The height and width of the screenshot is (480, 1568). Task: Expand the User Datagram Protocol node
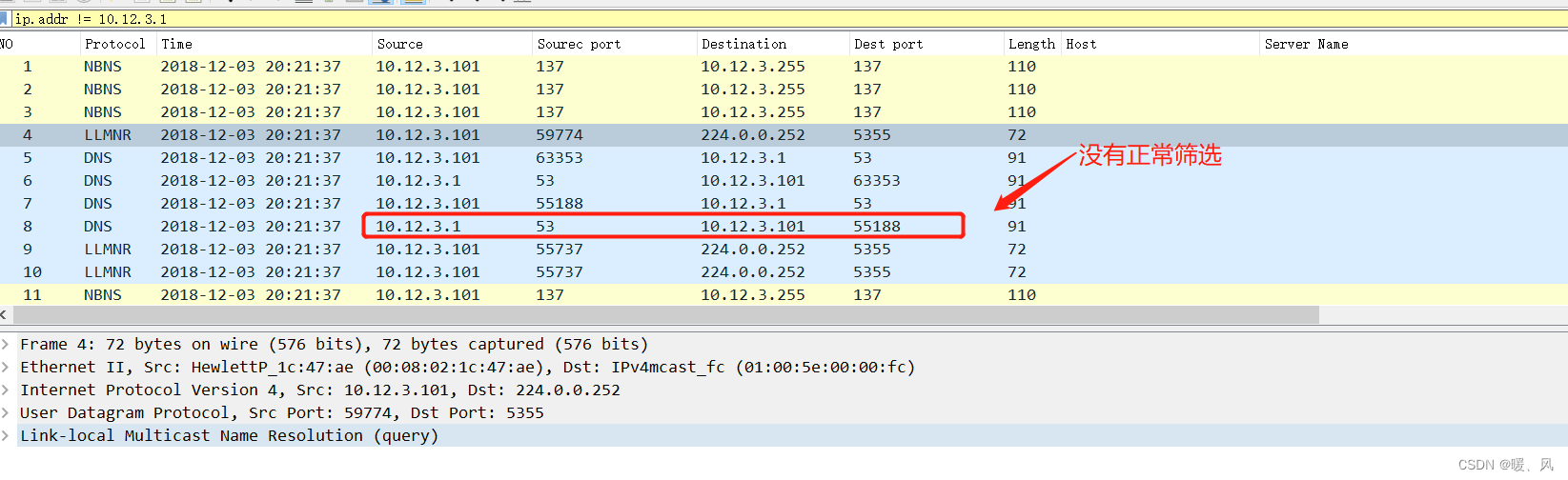coord(6,412)
